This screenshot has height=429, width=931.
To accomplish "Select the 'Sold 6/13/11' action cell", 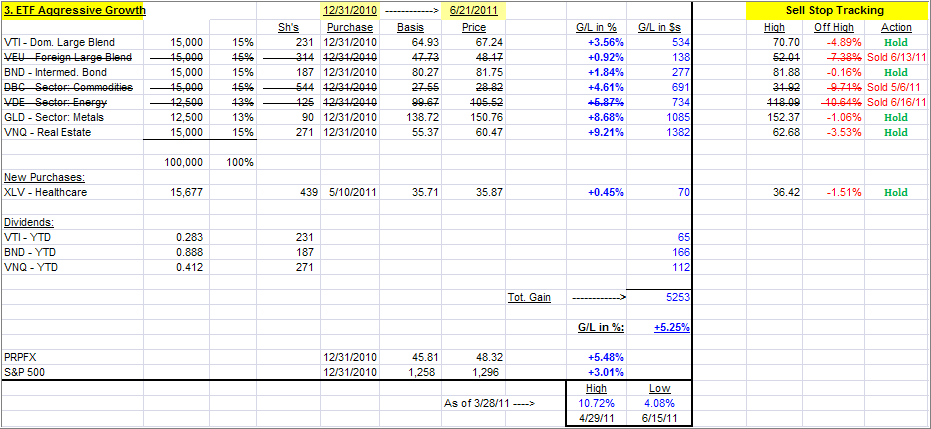I will click(897, 58).
